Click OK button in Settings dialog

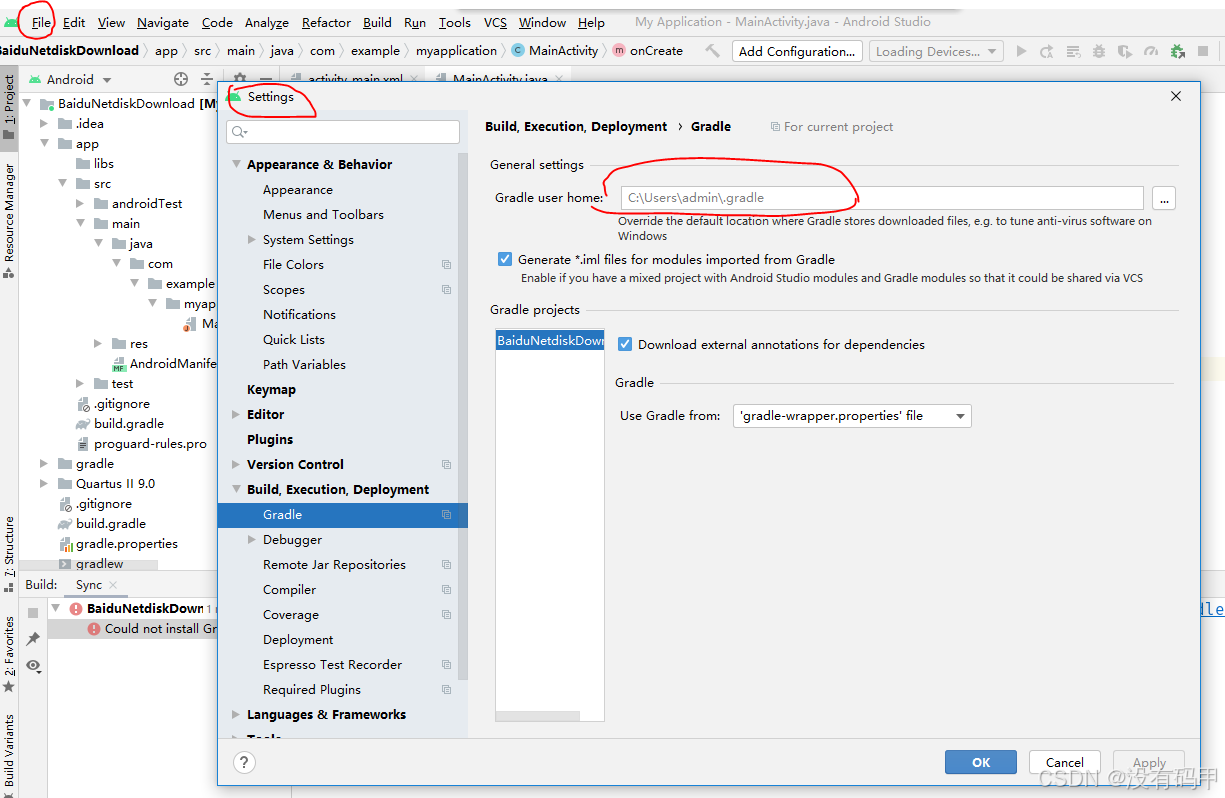981,762
